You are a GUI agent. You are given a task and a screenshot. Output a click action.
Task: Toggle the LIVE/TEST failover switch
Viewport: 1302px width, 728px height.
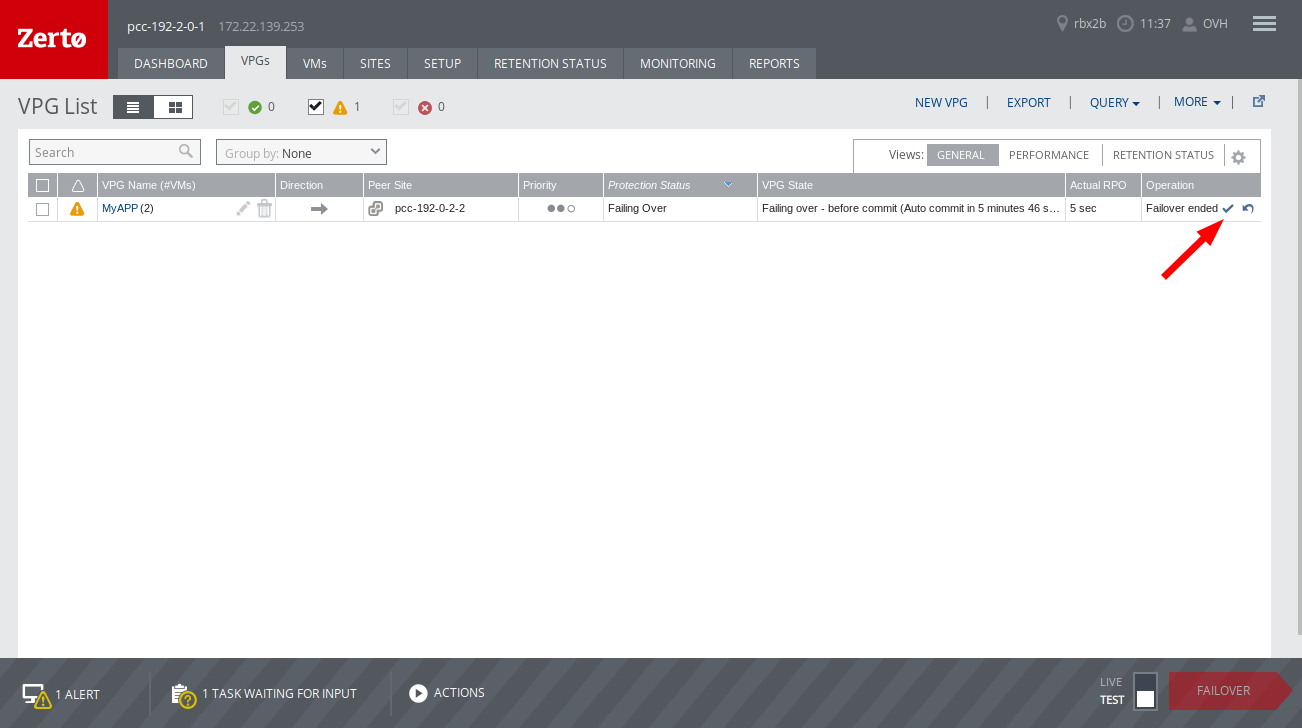pyautogui.click(x=1144, y=690)
